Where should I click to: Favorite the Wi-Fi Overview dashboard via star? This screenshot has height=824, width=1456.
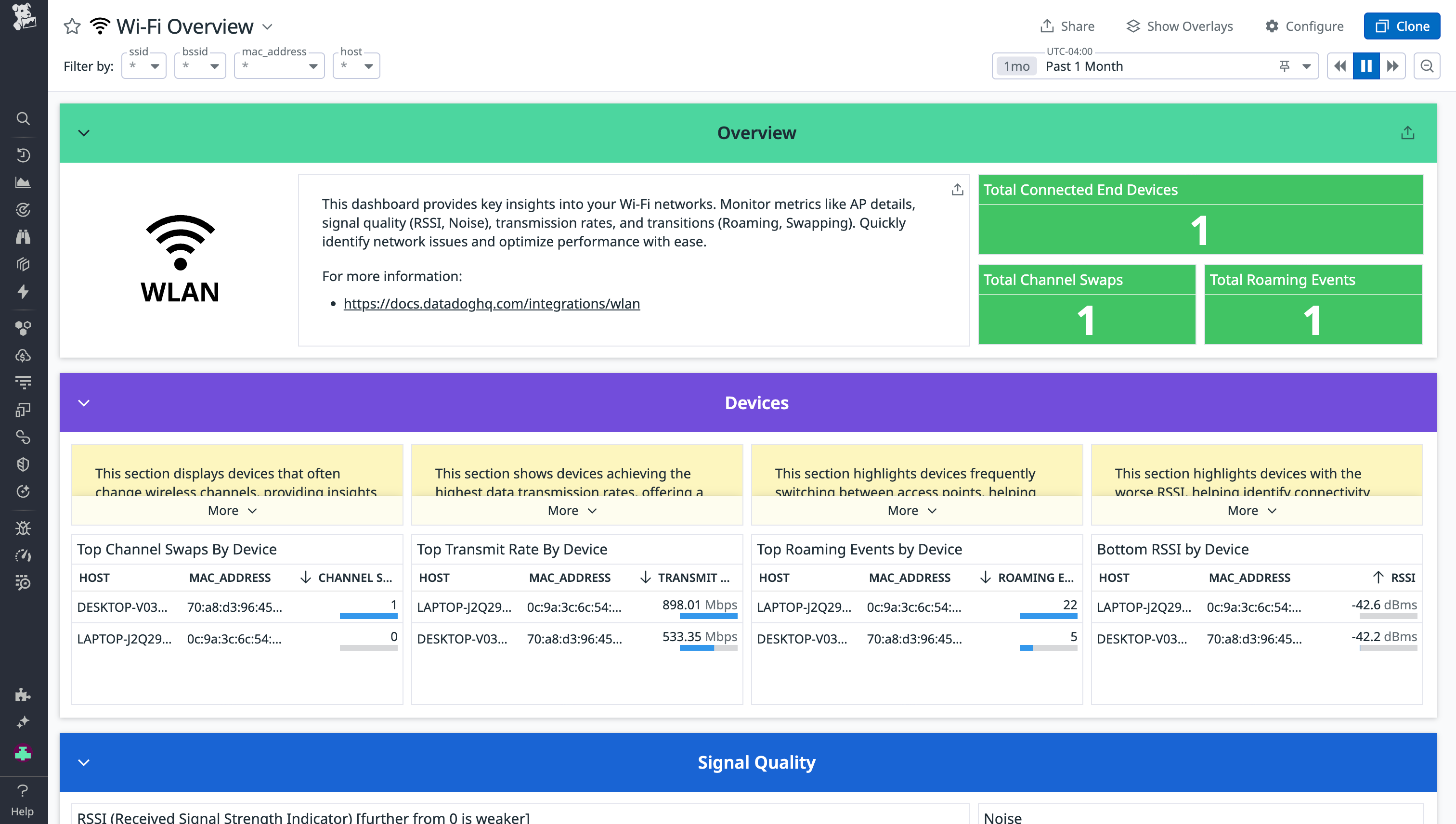click(71, 26)
